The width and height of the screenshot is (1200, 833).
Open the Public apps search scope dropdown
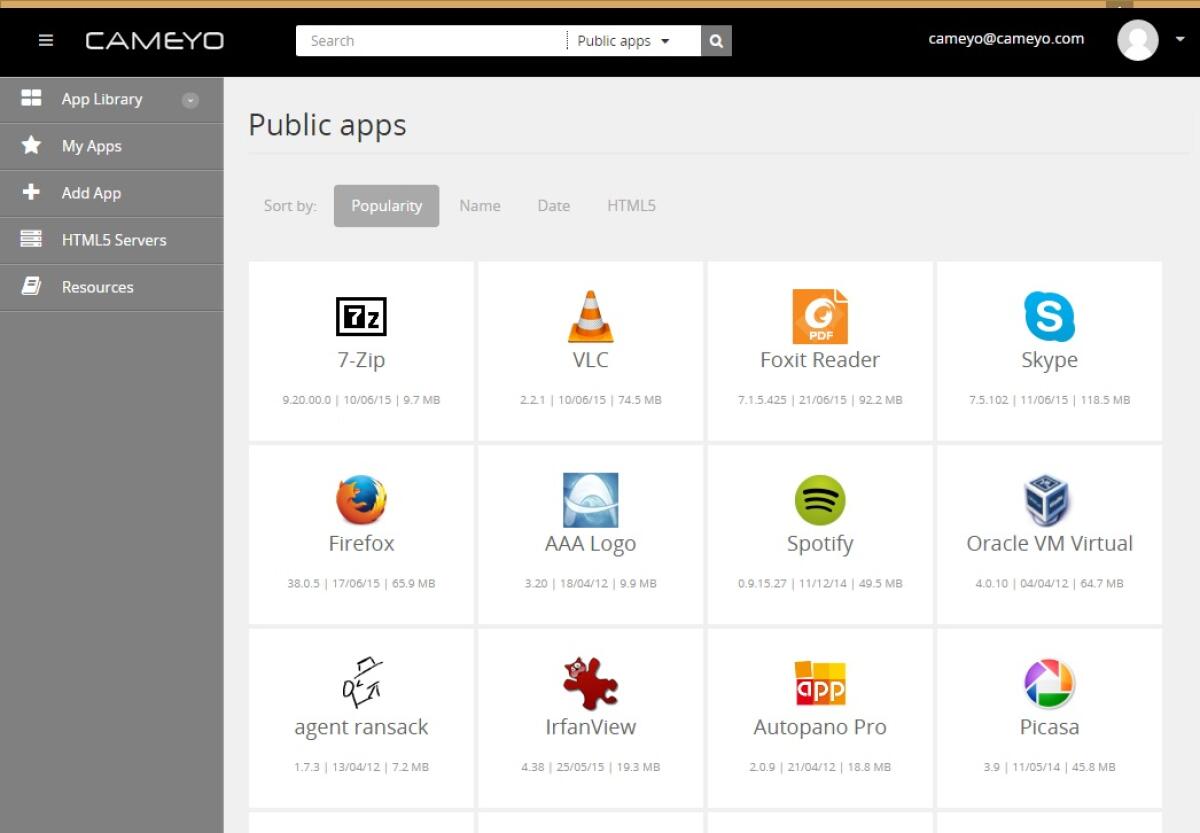(x=620, y=40)
